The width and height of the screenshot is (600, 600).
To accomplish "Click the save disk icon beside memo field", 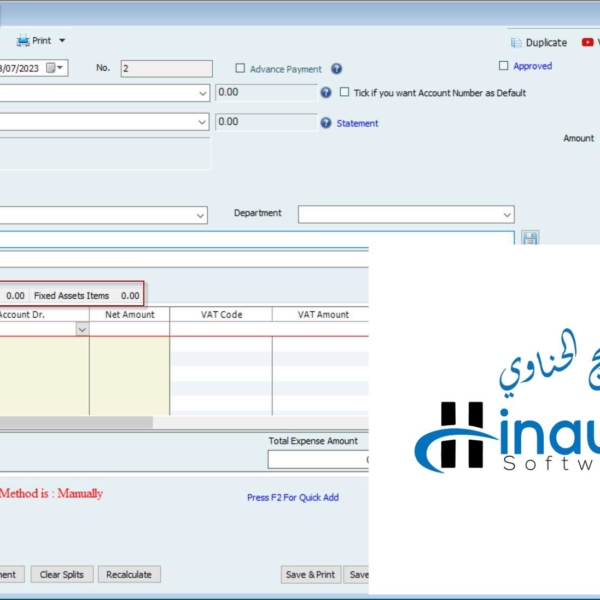I will click(530, 238).
